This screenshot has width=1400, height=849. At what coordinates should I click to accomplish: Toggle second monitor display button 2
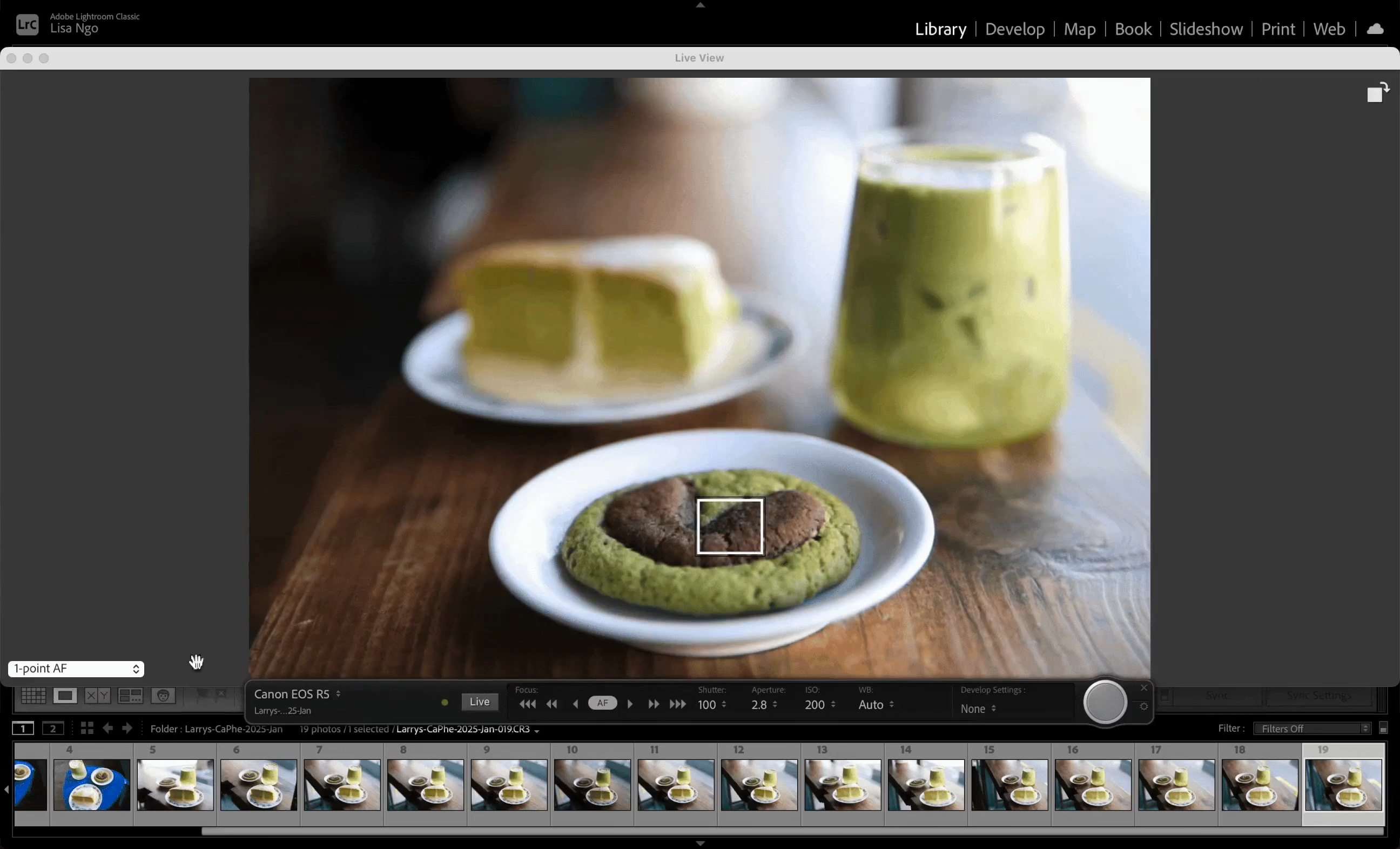click(53, 729)
